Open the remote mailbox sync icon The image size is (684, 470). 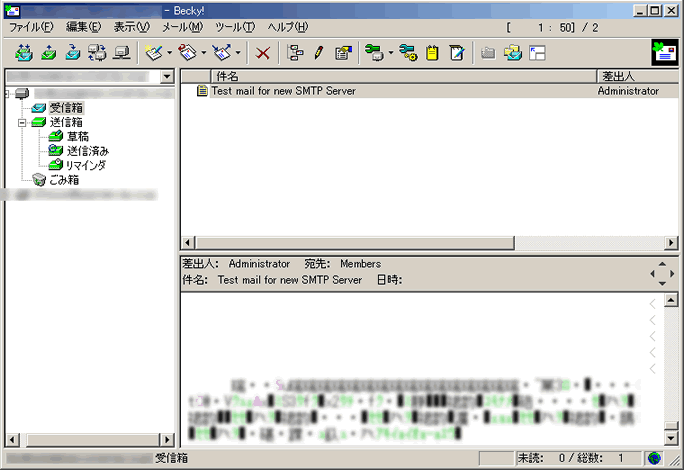(97, 53)
